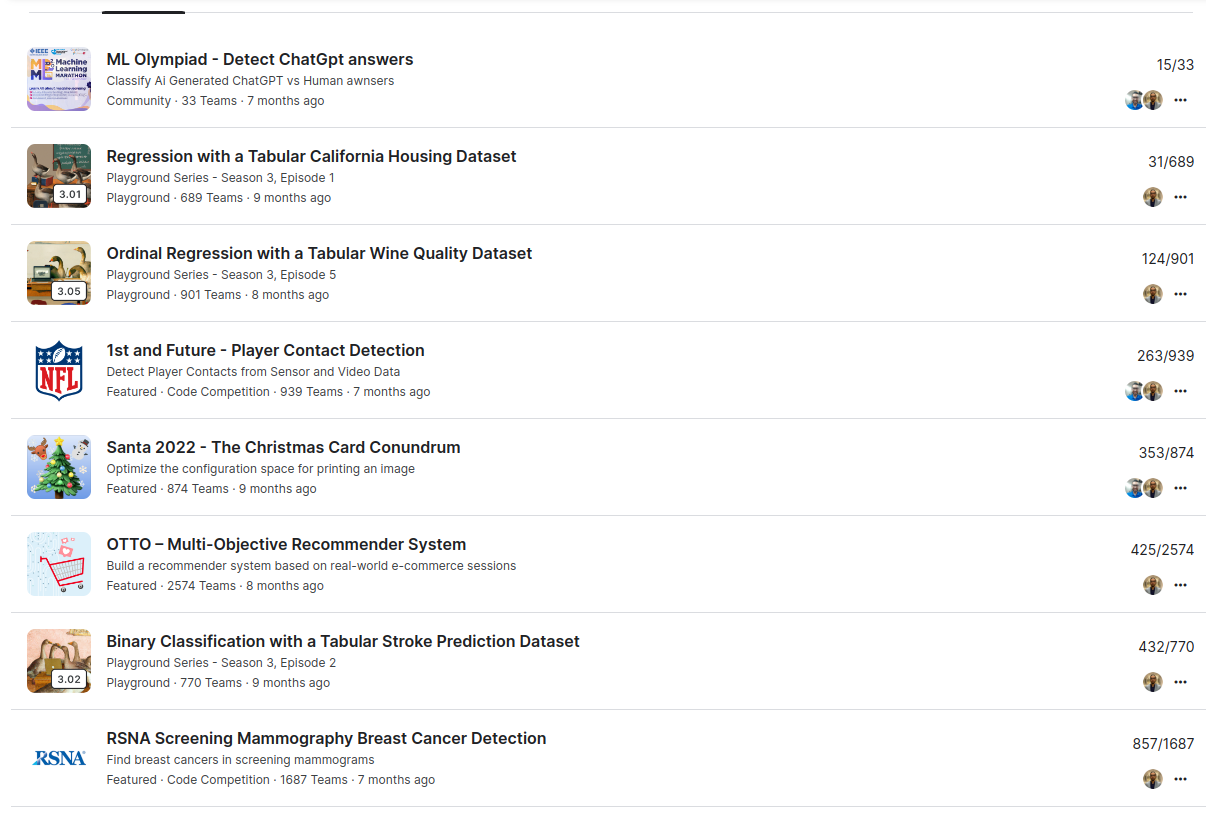Click team avatars on Player Contact Detection row
Screen dimensions: 1206x814
pyautogui.click(x=1143, y=391)
